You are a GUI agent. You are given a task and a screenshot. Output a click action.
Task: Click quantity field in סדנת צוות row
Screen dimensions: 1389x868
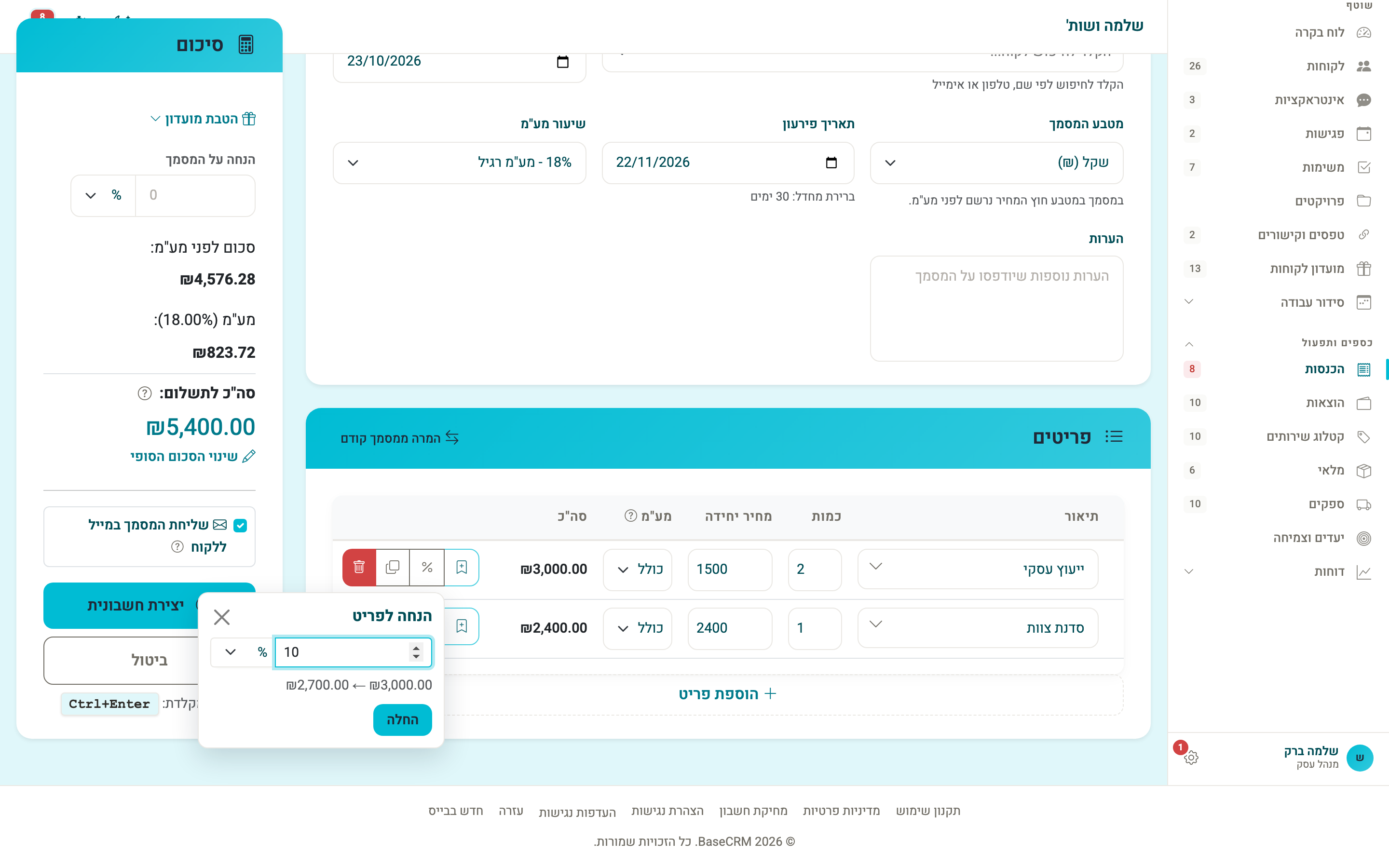point(815,628)
